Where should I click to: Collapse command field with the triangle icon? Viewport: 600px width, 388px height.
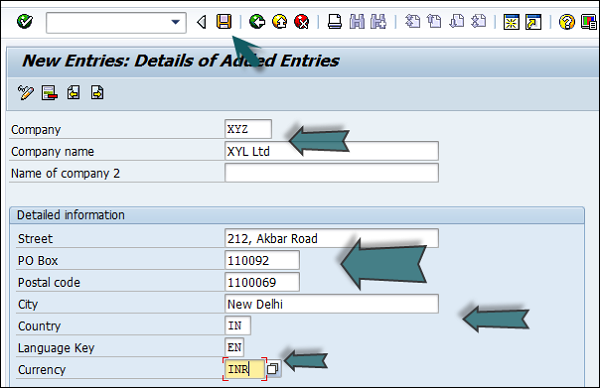click(x=202, y=22)
